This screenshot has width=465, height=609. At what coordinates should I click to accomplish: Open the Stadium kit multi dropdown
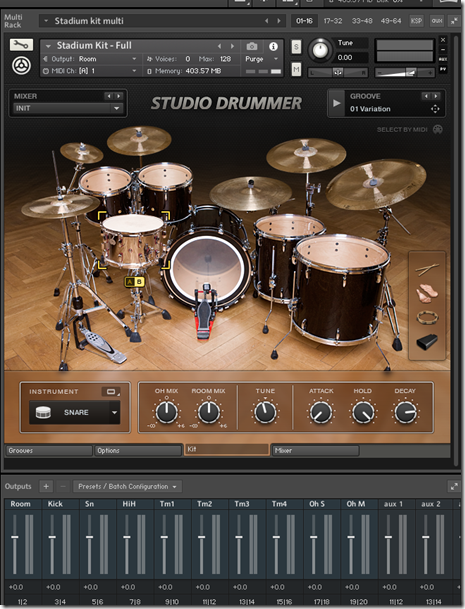[46, 21]
